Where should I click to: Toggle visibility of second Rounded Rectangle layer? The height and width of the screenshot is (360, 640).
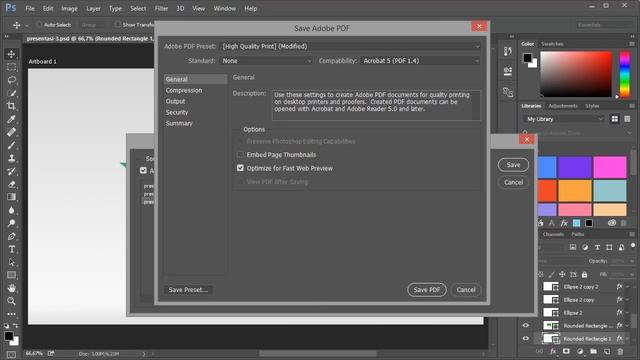(526, 325)
